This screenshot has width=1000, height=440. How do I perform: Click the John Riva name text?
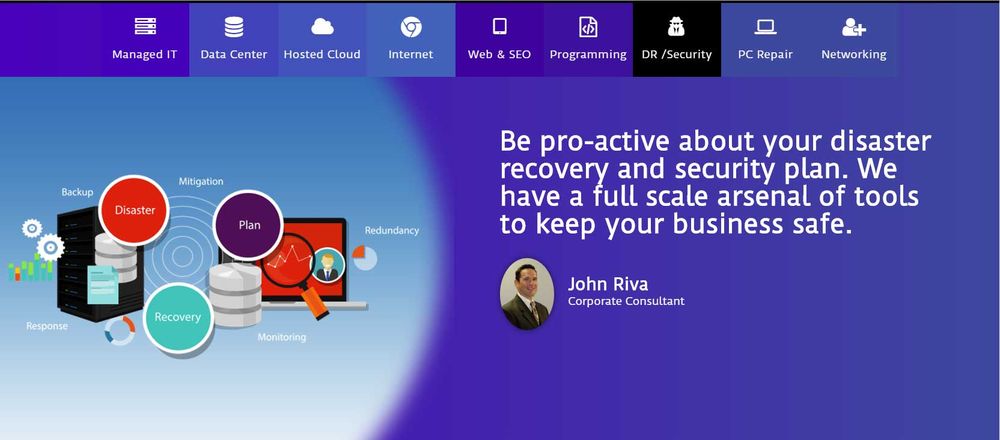pos(608,284)
